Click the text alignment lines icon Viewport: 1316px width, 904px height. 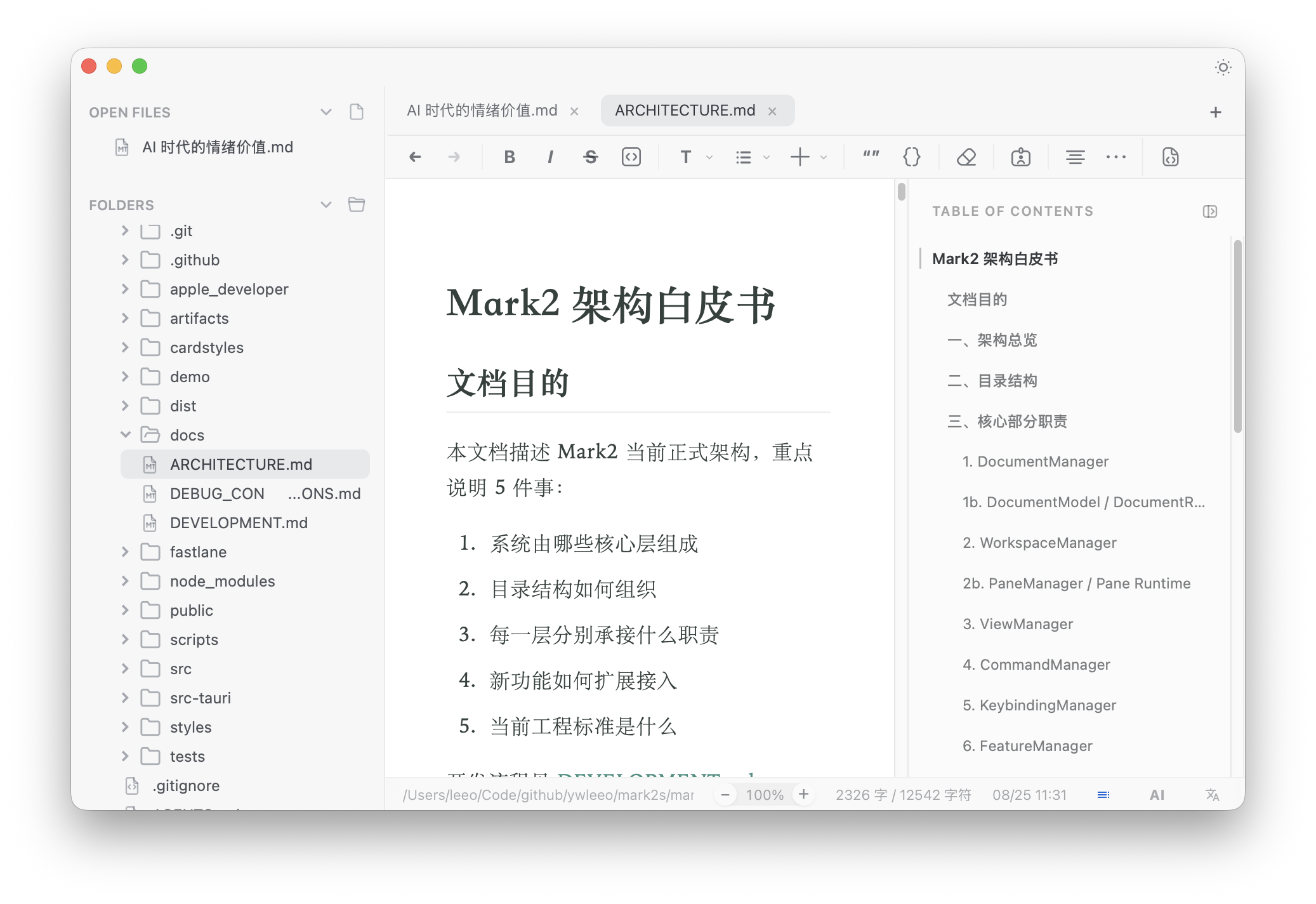point(1076,157)
